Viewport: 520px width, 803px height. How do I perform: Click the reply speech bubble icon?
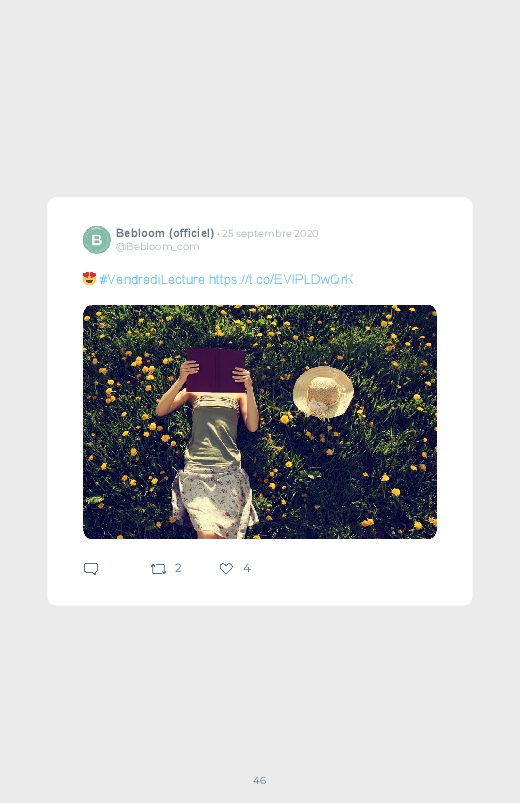pos(91,568)
